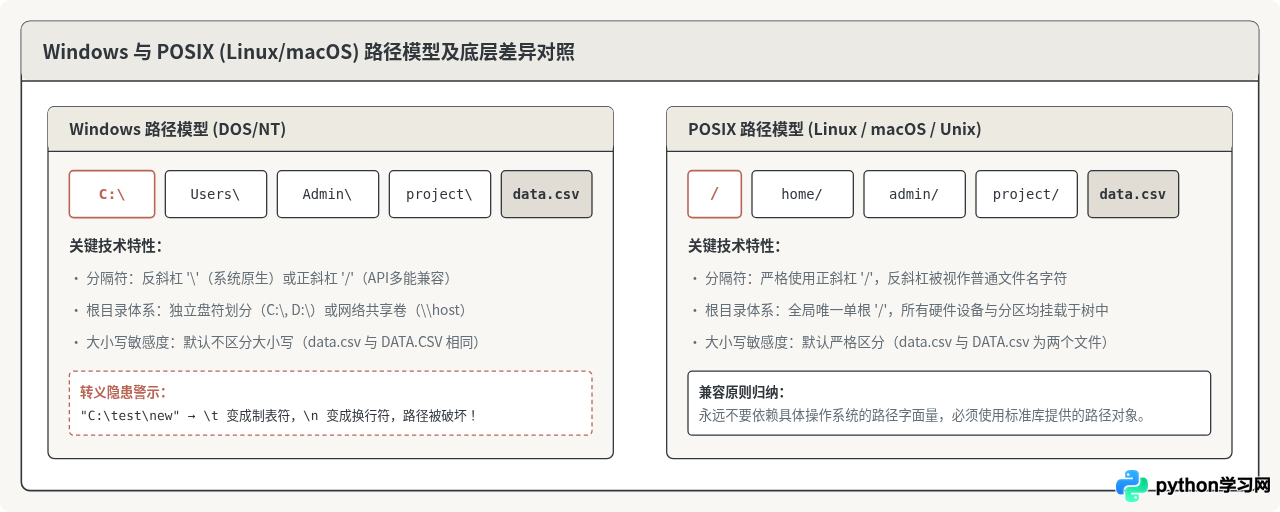Click the 'python学习网' site label
Image resolution: width=1280 pixels, height=512 pixels.
pos(1213,486)
